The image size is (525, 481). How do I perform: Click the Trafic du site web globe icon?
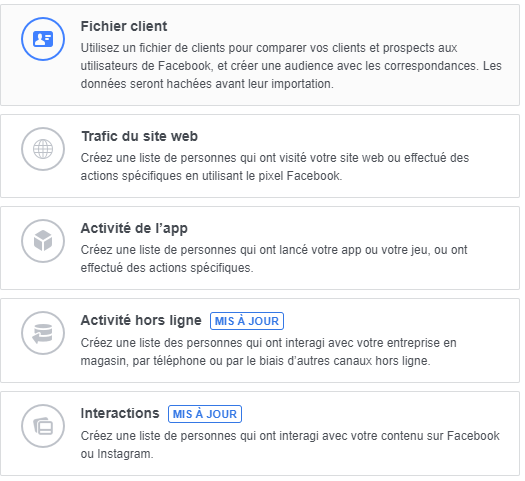[x=43, y=149]
